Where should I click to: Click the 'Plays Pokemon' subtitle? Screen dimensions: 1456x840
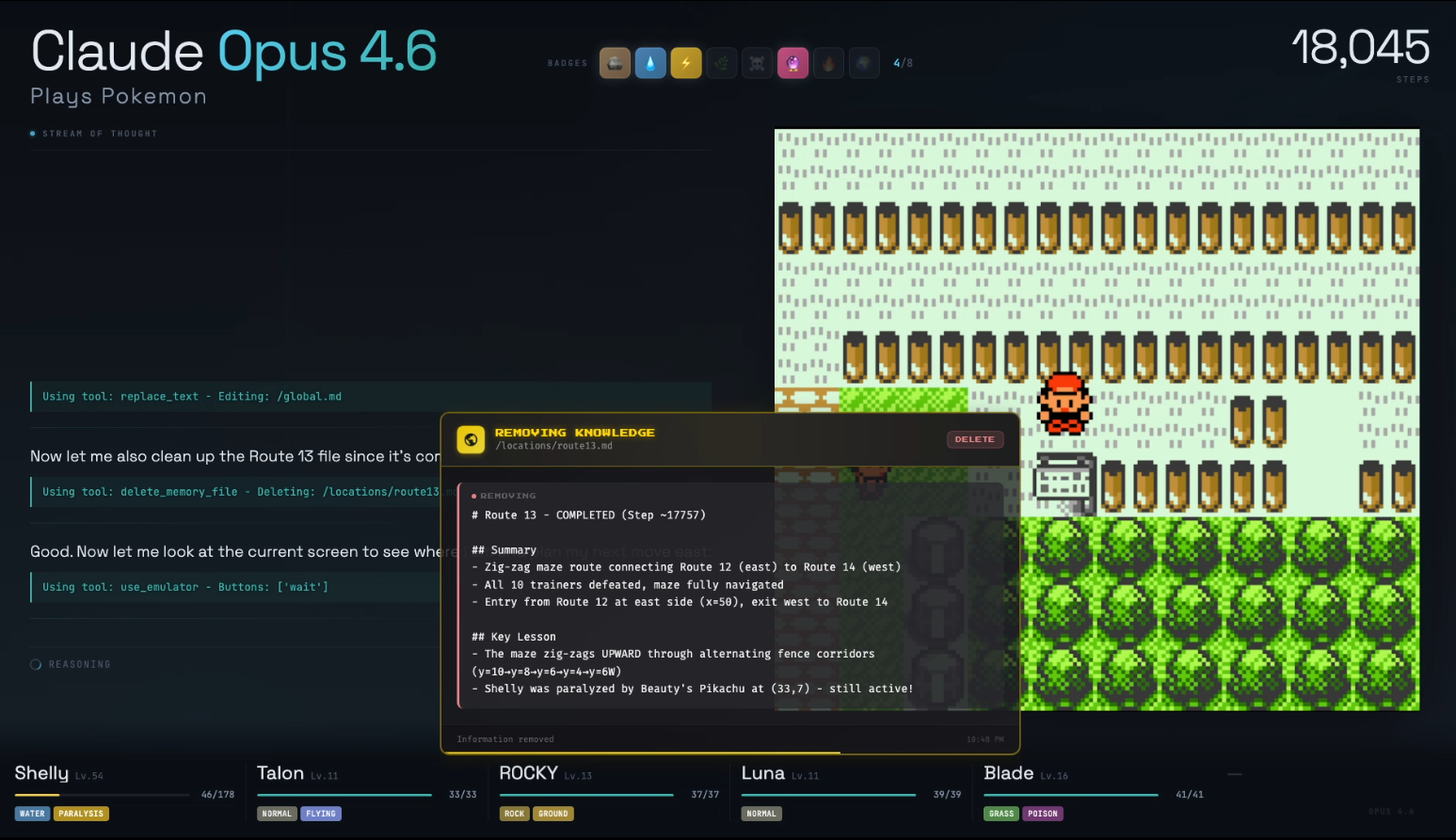pos(119,96)
